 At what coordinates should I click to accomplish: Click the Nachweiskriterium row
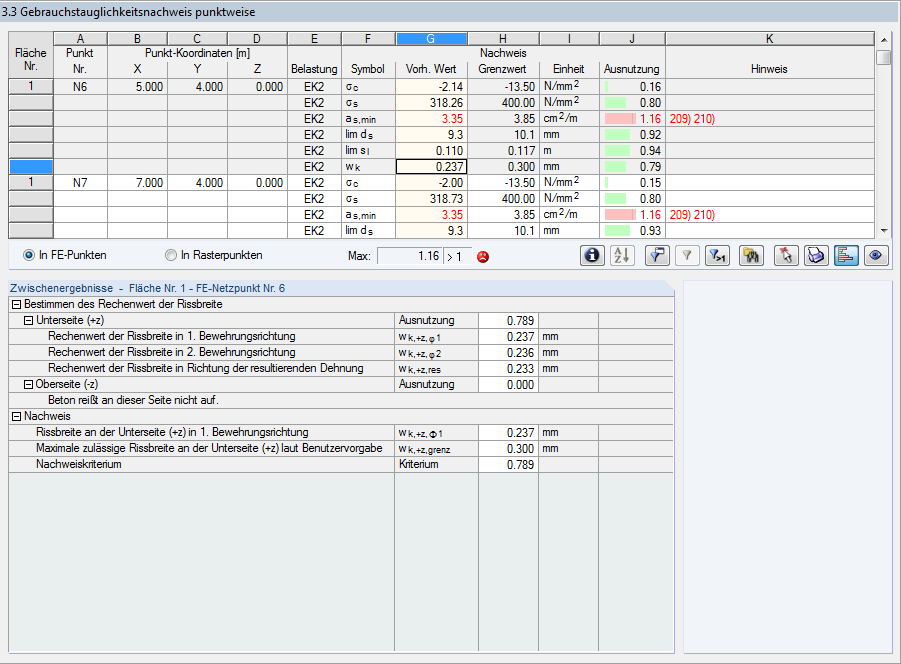click(x=341, y=464)
